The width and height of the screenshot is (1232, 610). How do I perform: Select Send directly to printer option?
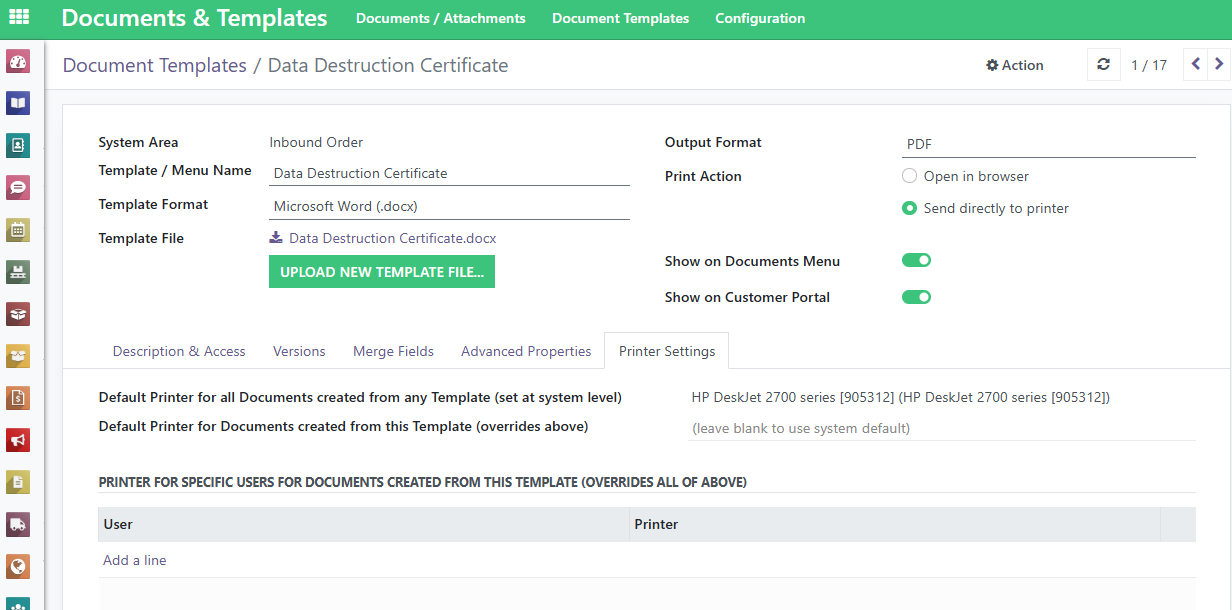pos(909,209)
